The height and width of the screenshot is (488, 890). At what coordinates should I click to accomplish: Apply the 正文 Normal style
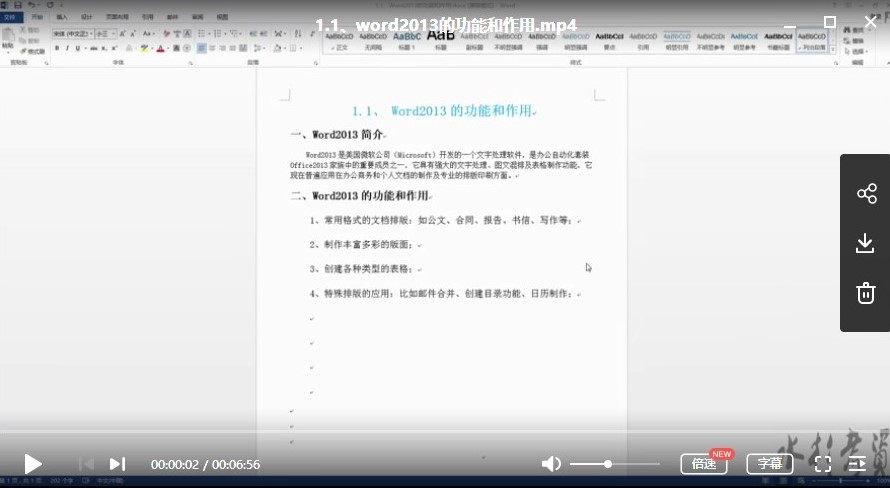(x=339, y=41)
